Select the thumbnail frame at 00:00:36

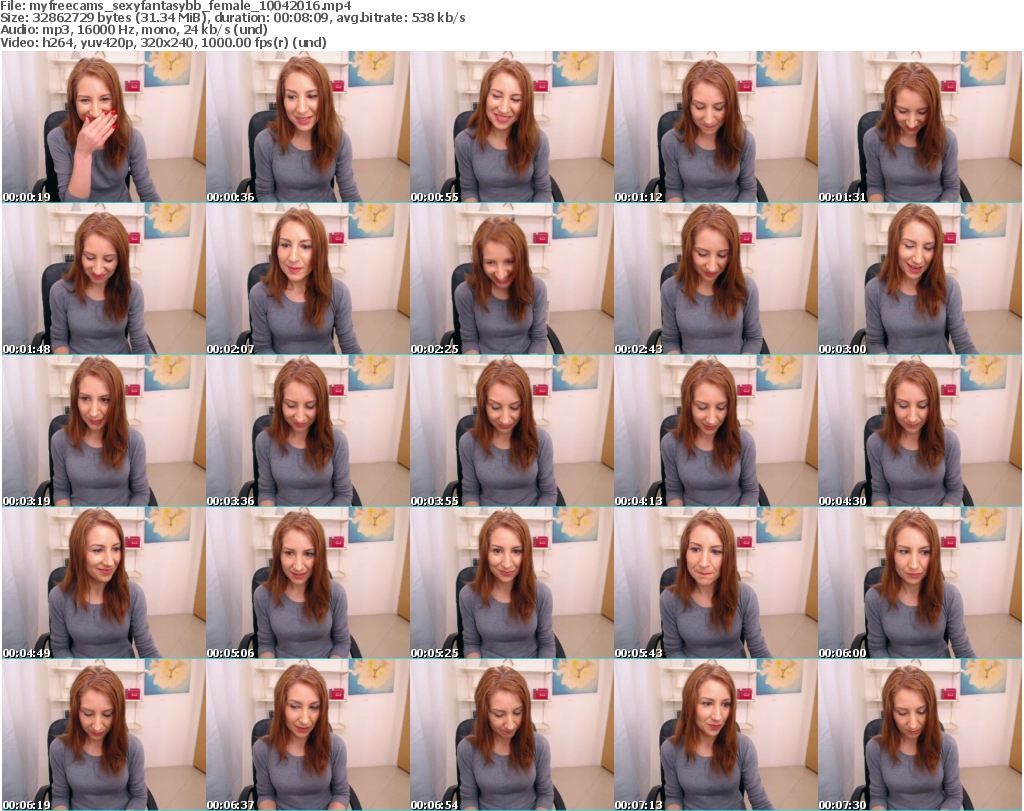pyautogui.click(x=308, y=127)
